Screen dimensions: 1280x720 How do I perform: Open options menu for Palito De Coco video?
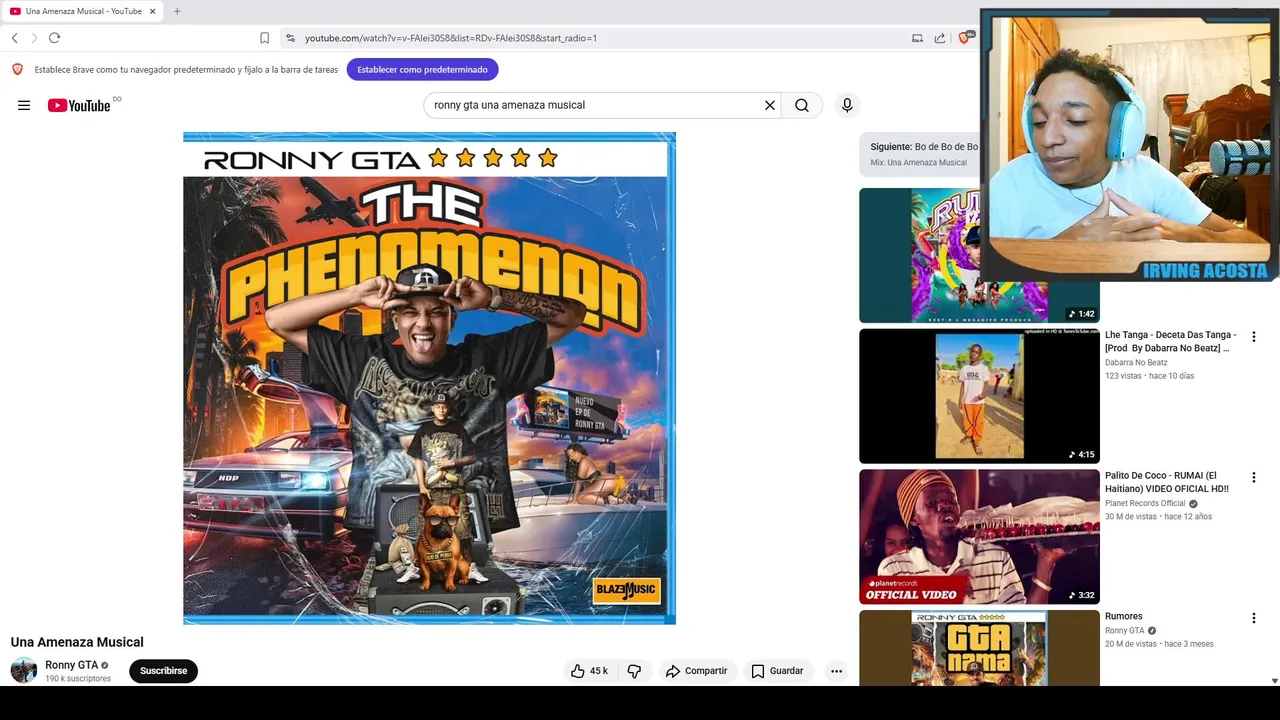pyautogui.click(x=1253, y=478)
